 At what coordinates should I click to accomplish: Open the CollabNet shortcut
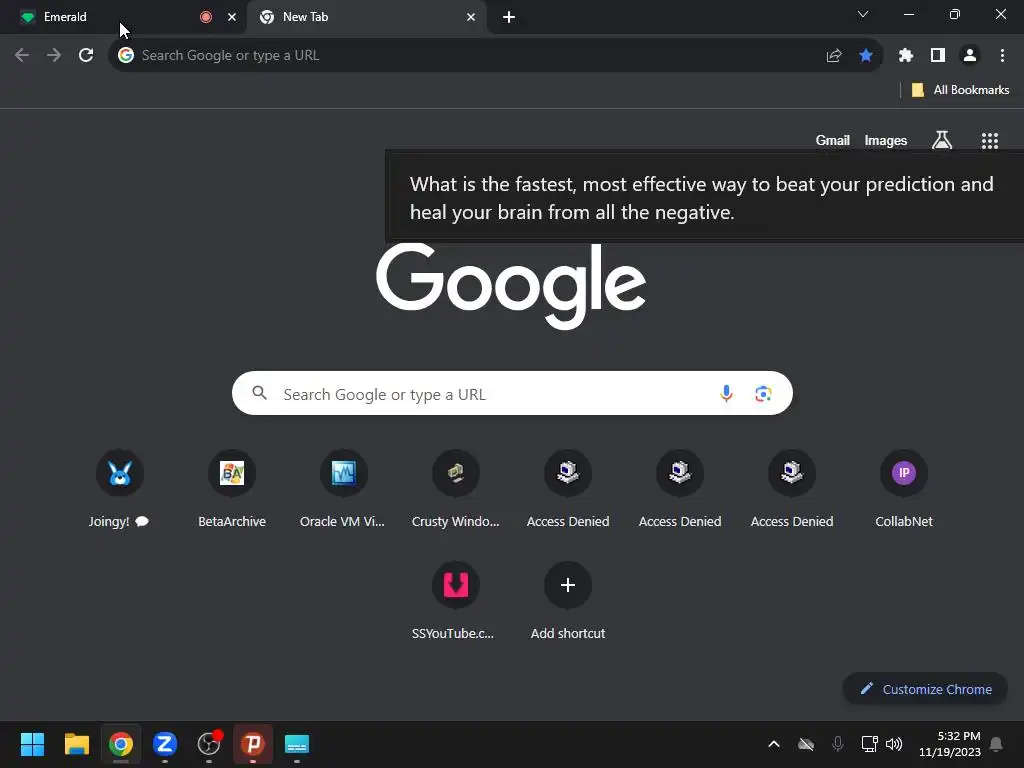click(x=904, y=490)
